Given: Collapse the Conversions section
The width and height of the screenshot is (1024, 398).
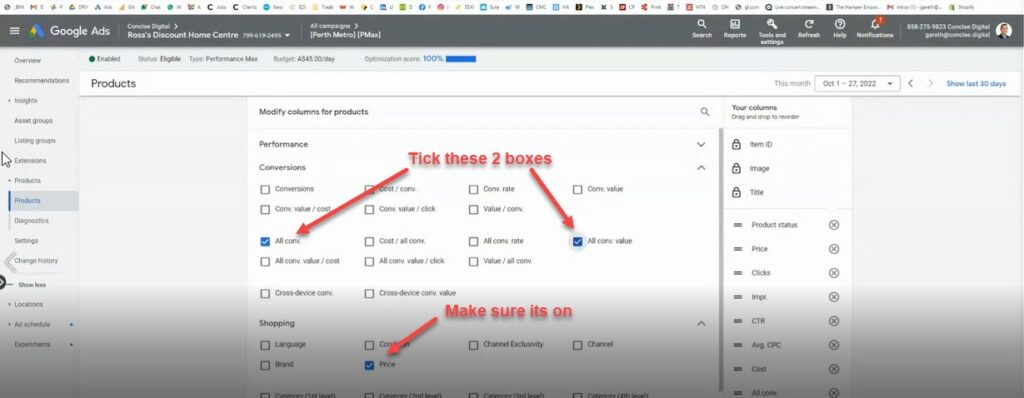Looking at the screenshot, I should pyautogui.click(x=701, y=168).
